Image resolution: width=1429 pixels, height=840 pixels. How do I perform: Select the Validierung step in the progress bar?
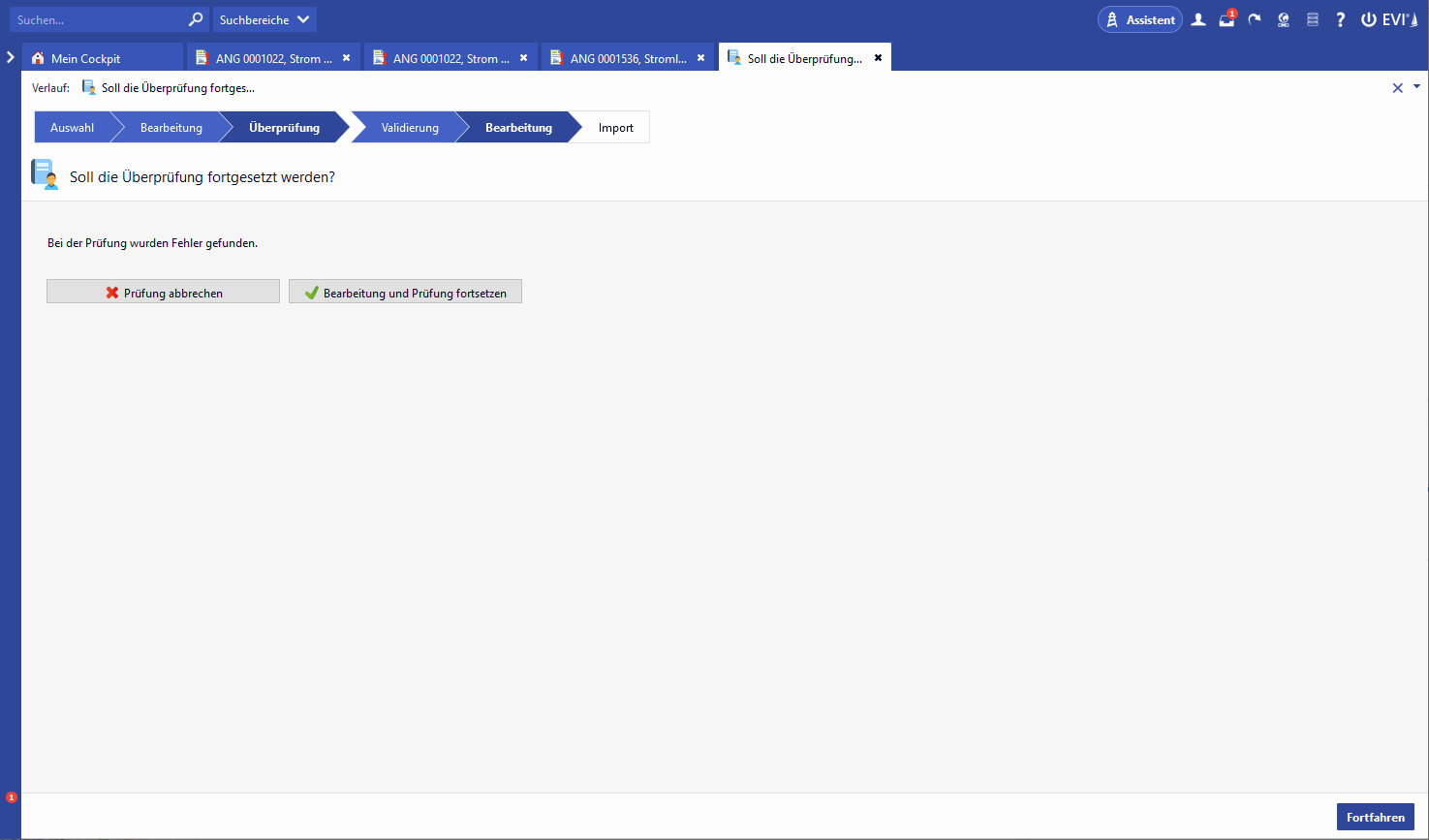[x=409, y=128]
